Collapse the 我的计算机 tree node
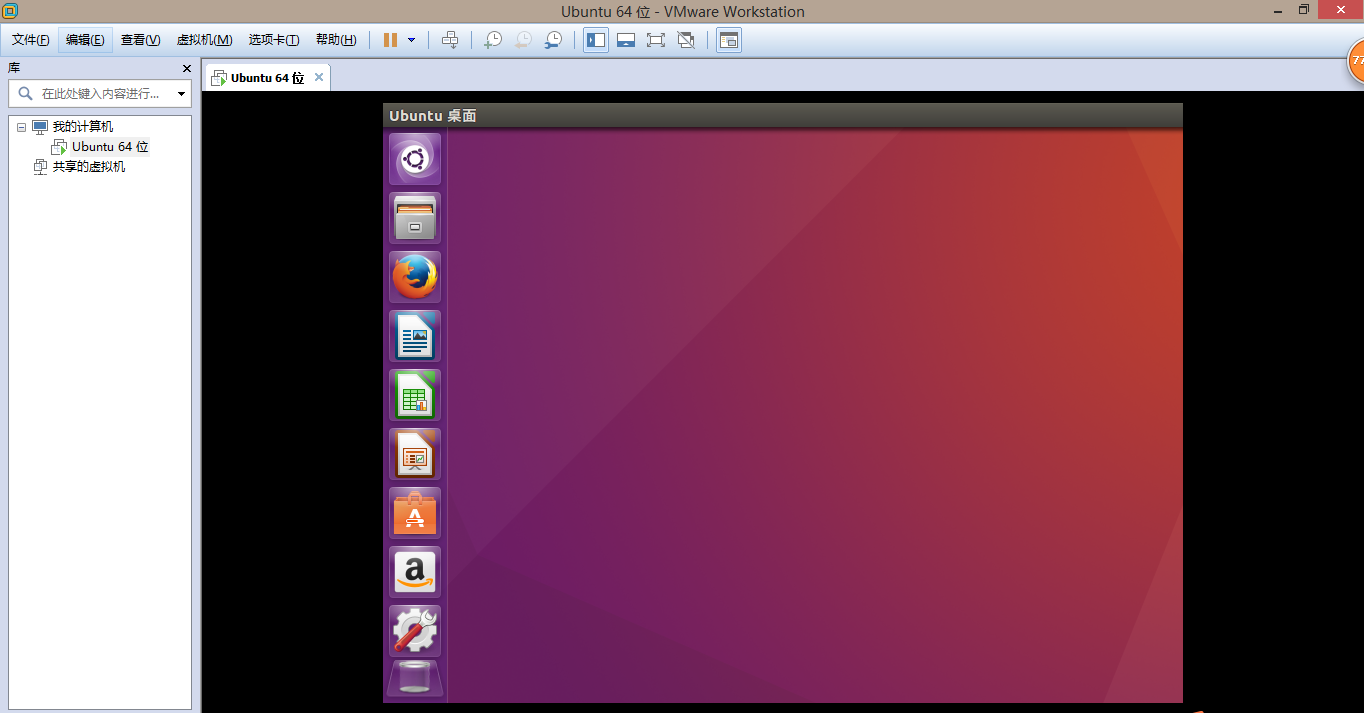This screenshot has width=1364, height=713. (21, 127)
